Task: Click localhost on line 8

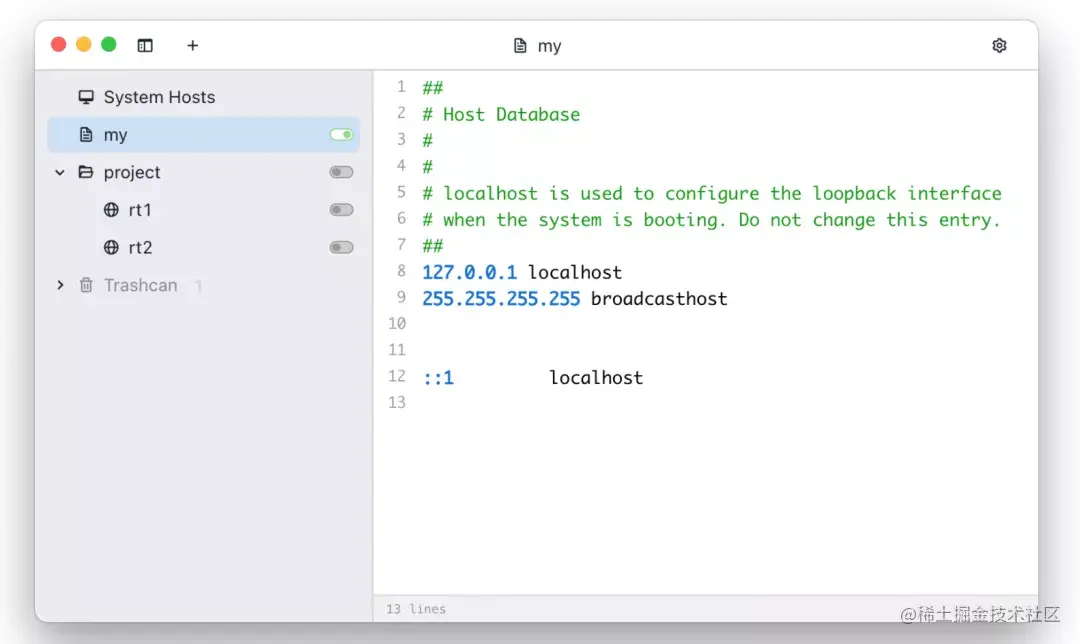Action: point(574,272)
